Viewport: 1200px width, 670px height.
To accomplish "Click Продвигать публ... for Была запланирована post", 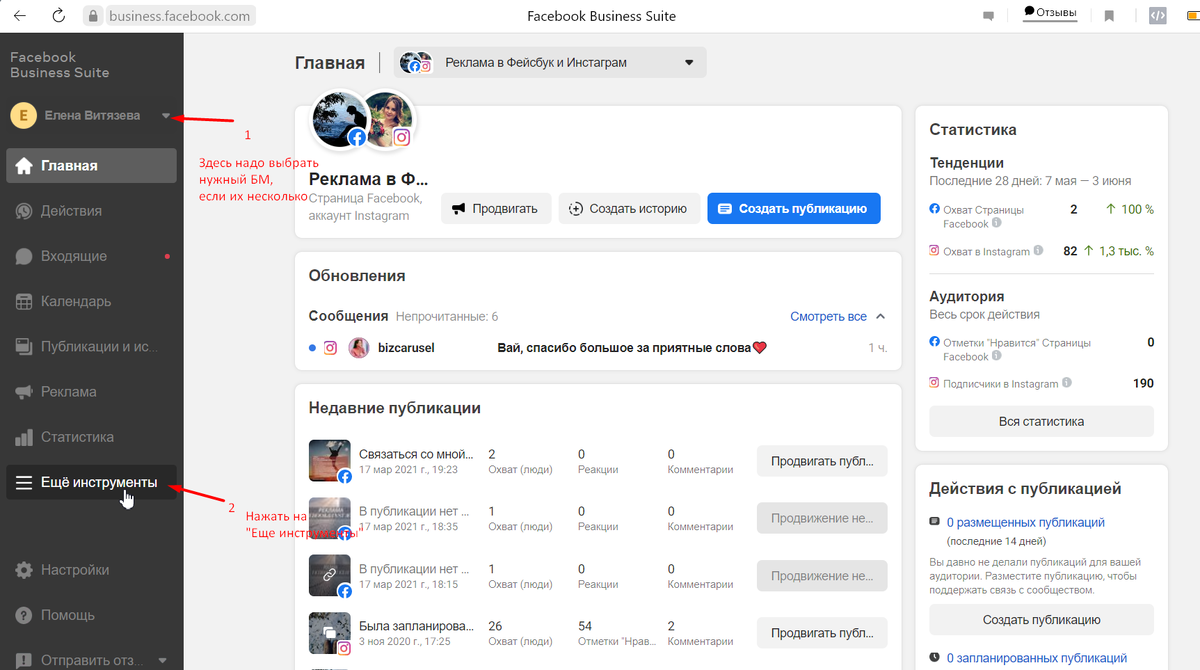I will pyautogui.click(x=822, y=633).
